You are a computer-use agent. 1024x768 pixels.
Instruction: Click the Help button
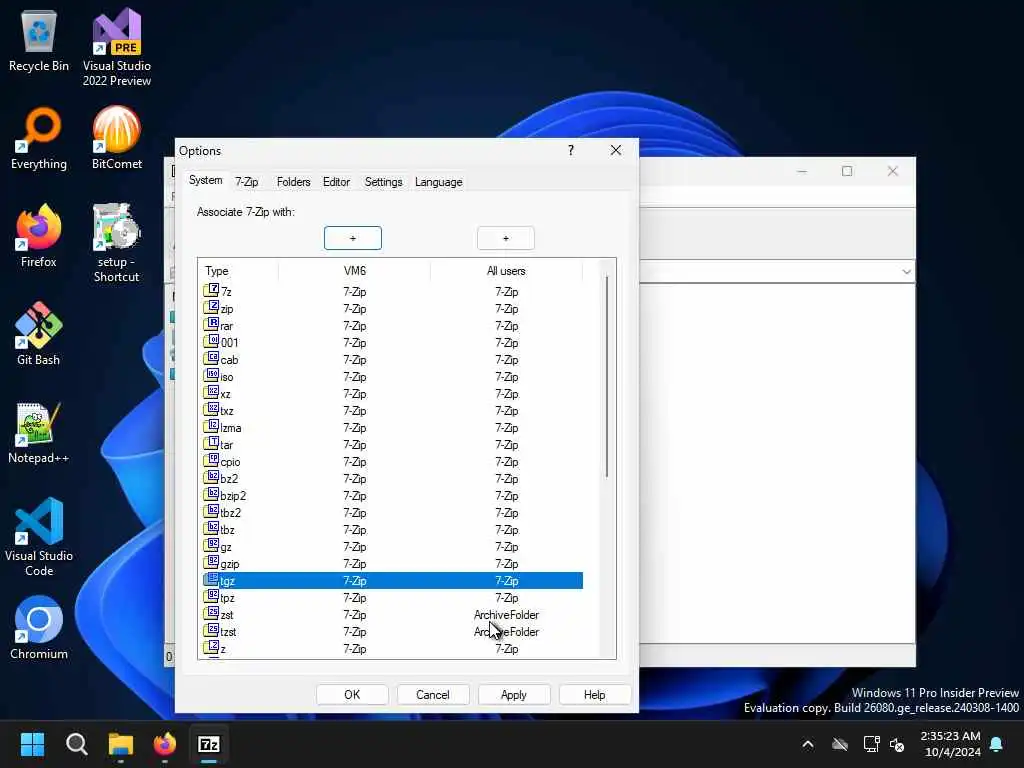click(595, 695)
